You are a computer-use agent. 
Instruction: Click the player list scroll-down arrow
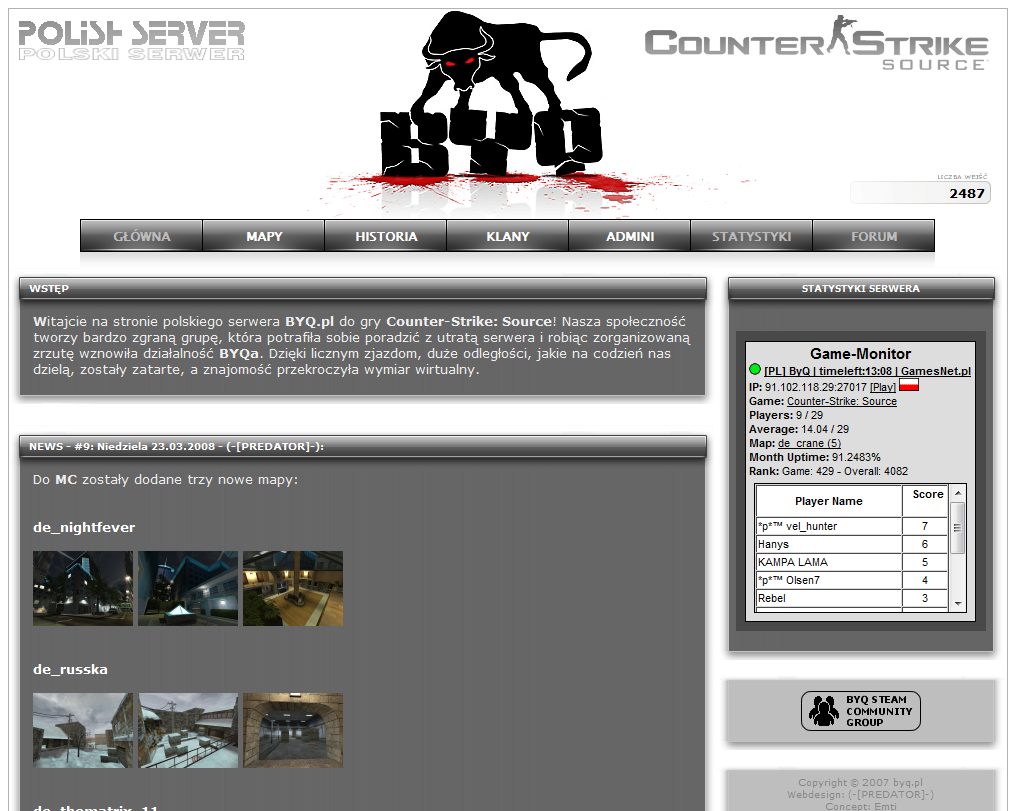(x=958, y=604)
